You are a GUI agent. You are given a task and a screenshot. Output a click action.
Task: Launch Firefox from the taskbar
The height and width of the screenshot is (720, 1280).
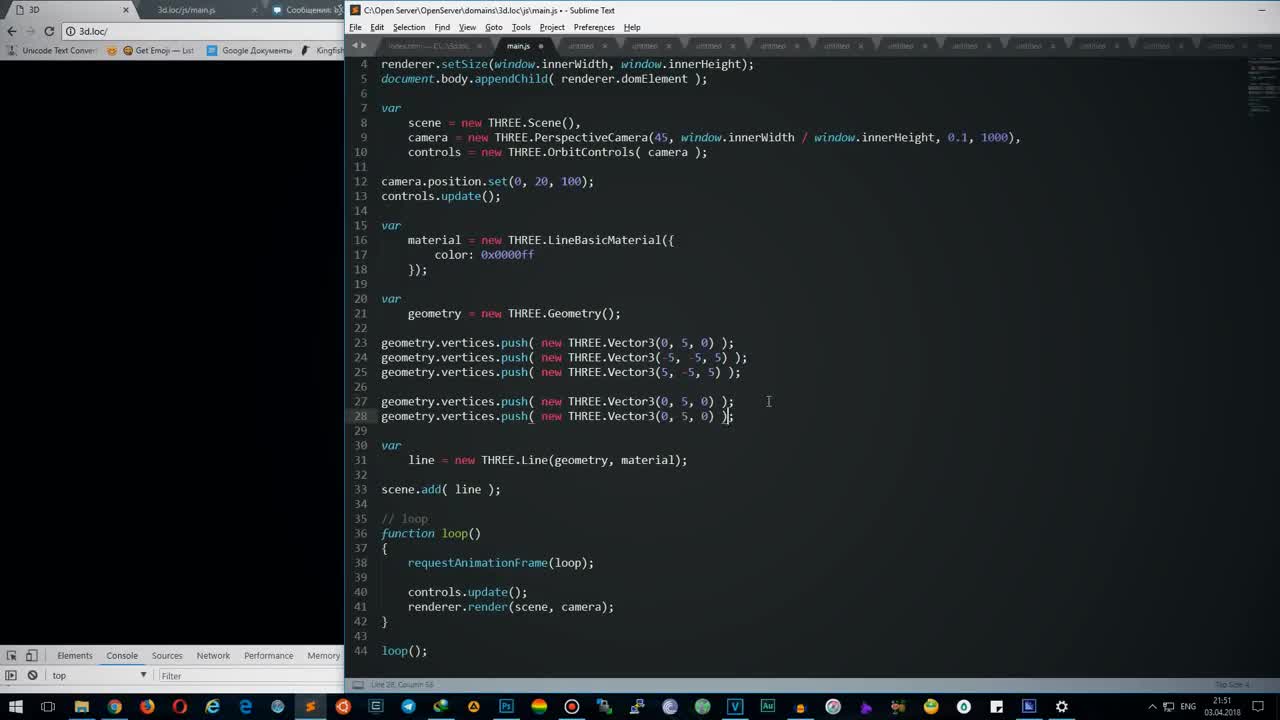147,707
